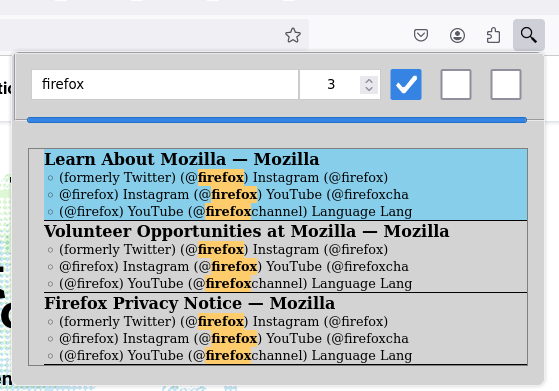This screenshot has height=391, width=559.
Task: Open result "Firefox Privacy Notice — Mozilla"
Action: pos(189,303)
